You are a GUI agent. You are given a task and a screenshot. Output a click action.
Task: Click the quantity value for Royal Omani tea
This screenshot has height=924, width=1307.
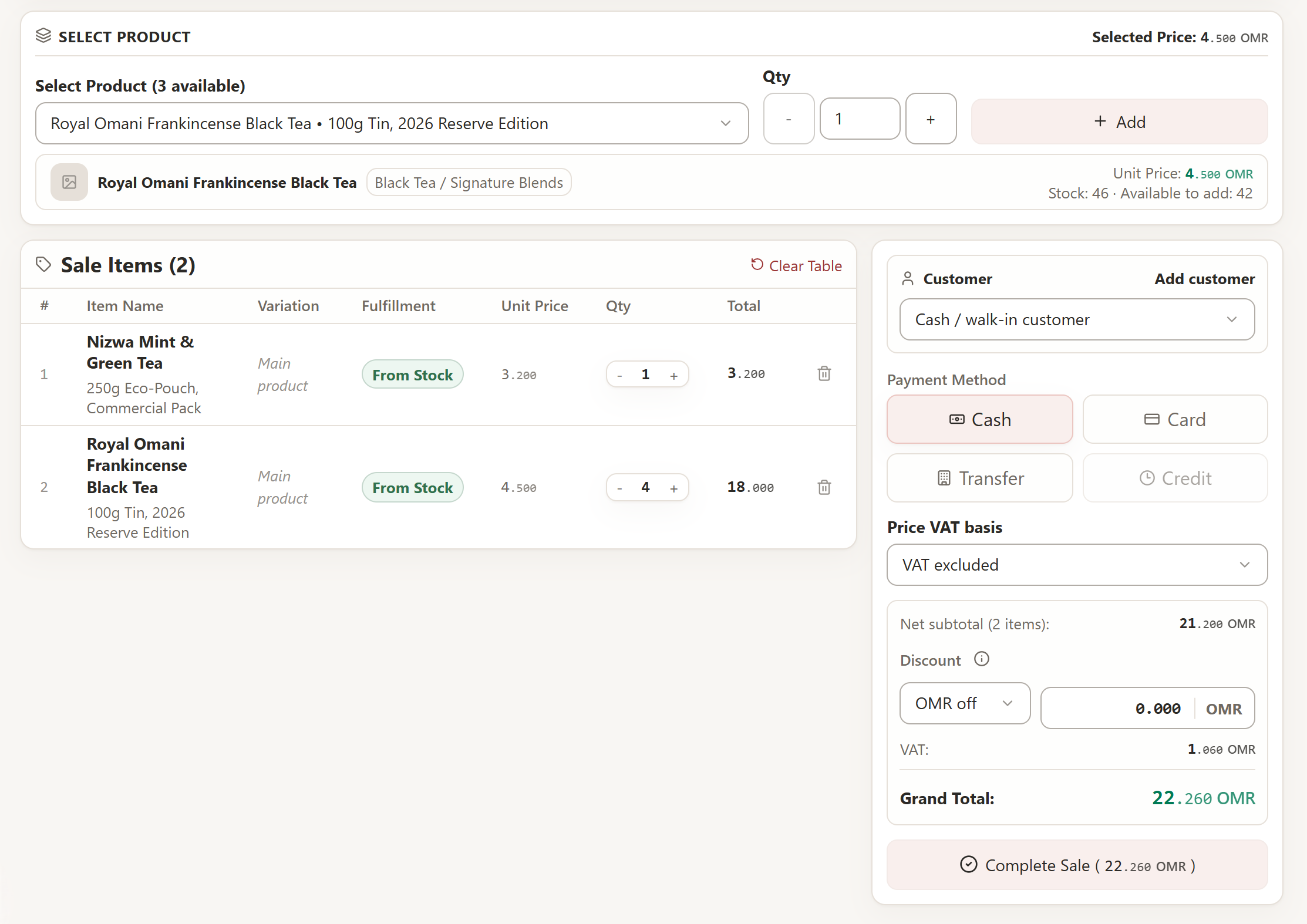coord(645,487)
